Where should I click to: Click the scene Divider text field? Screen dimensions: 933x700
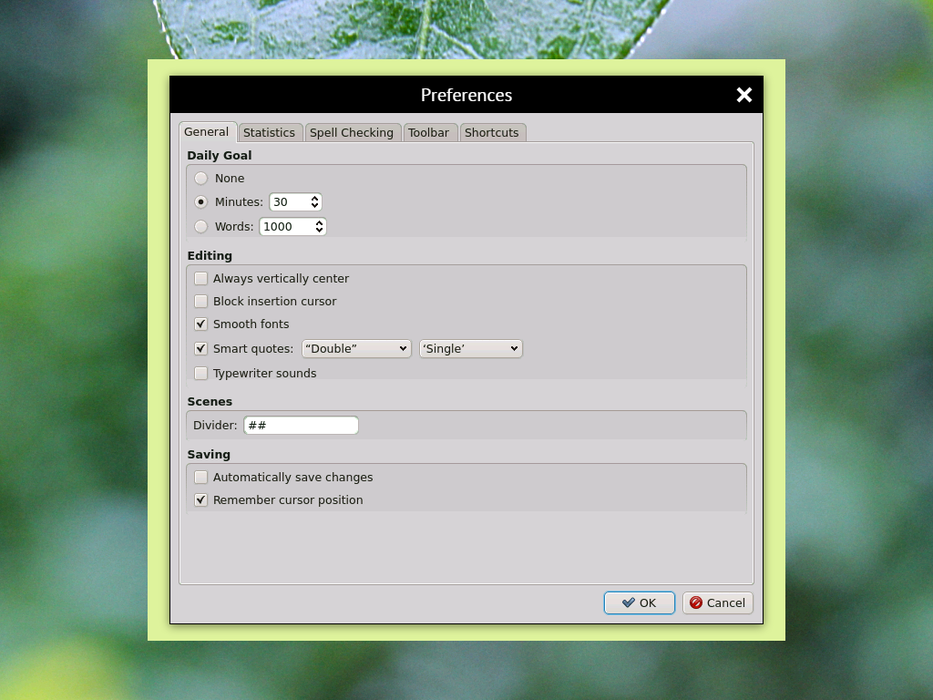(x=300, y=425)
